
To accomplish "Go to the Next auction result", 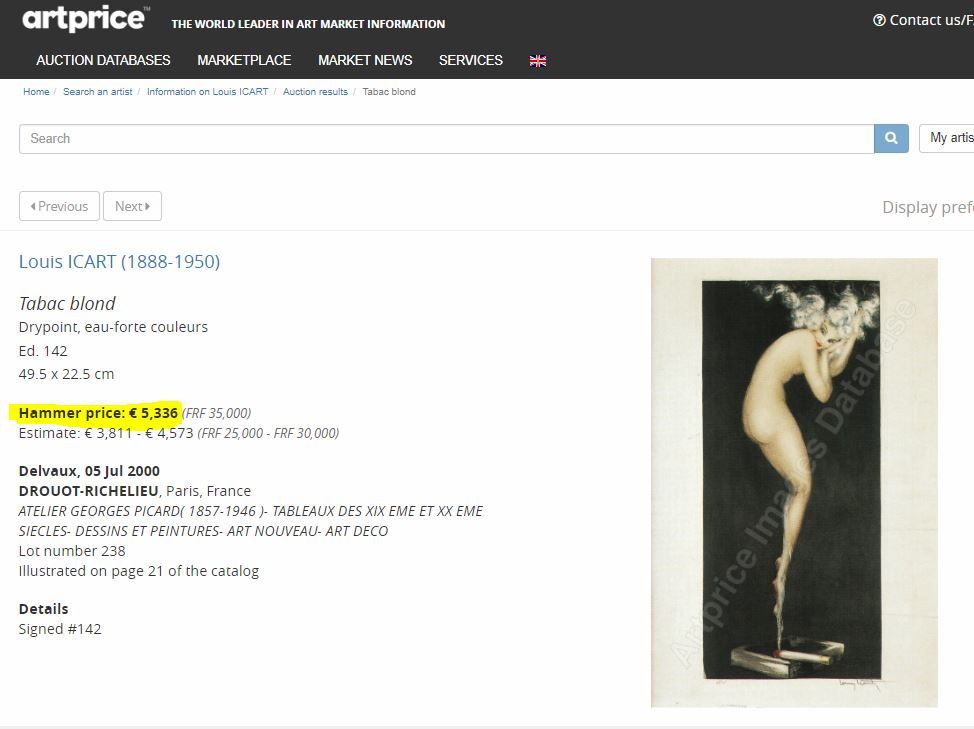I will click(132, 206).
